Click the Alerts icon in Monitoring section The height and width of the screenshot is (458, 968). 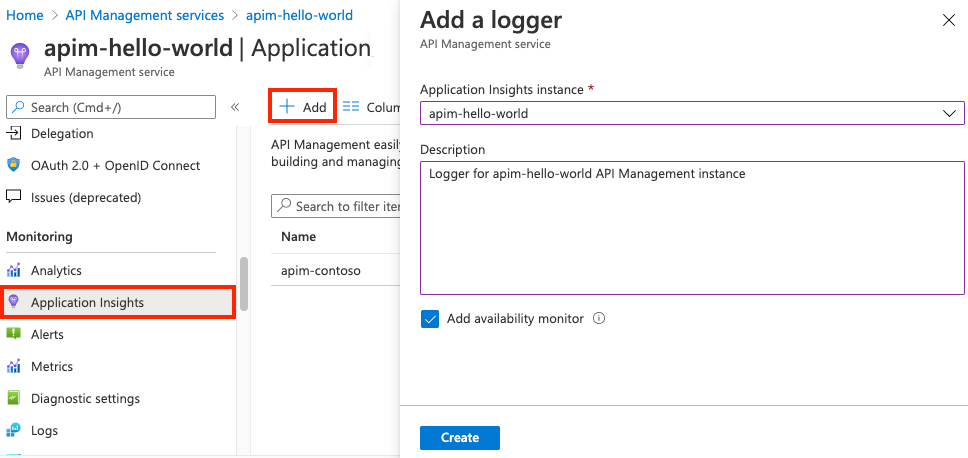click(14, 335)
